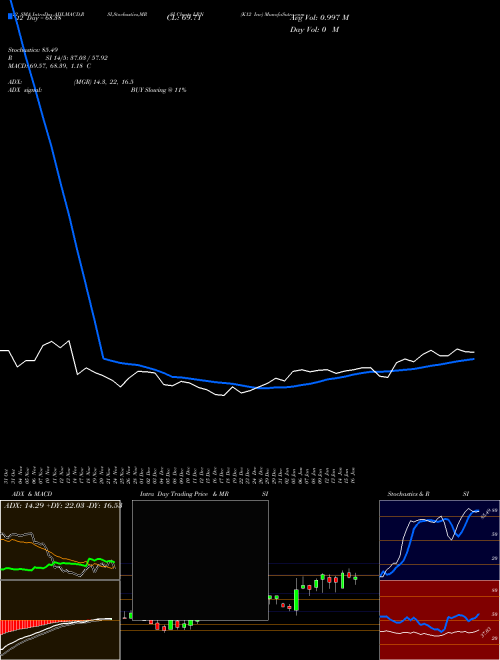
Task: Click the "BUY Slowing @ 11%" signal text
Action: tap(158, 90)
